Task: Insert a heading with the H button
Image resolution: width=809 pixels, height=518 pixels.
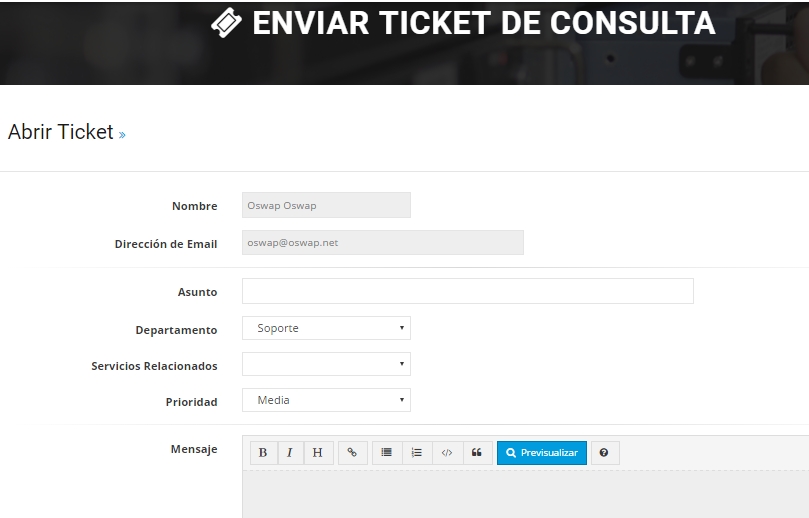Action: tap(318, 453)
